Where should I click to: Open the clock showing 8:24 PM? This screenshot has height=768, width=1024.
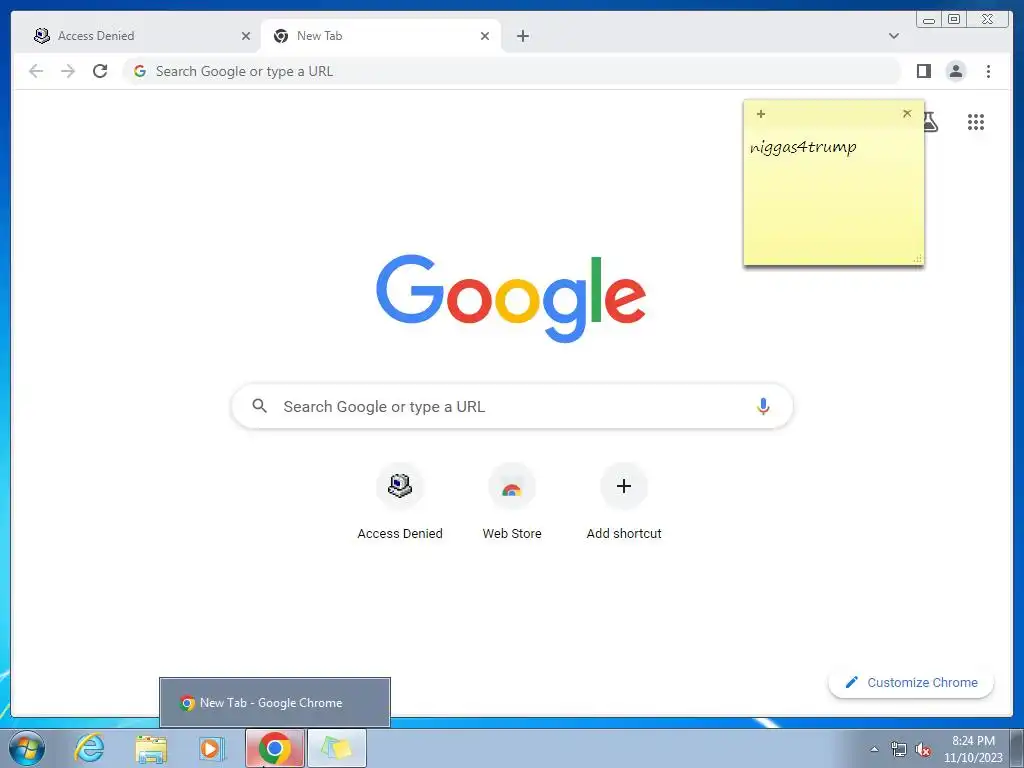[973, 749]
